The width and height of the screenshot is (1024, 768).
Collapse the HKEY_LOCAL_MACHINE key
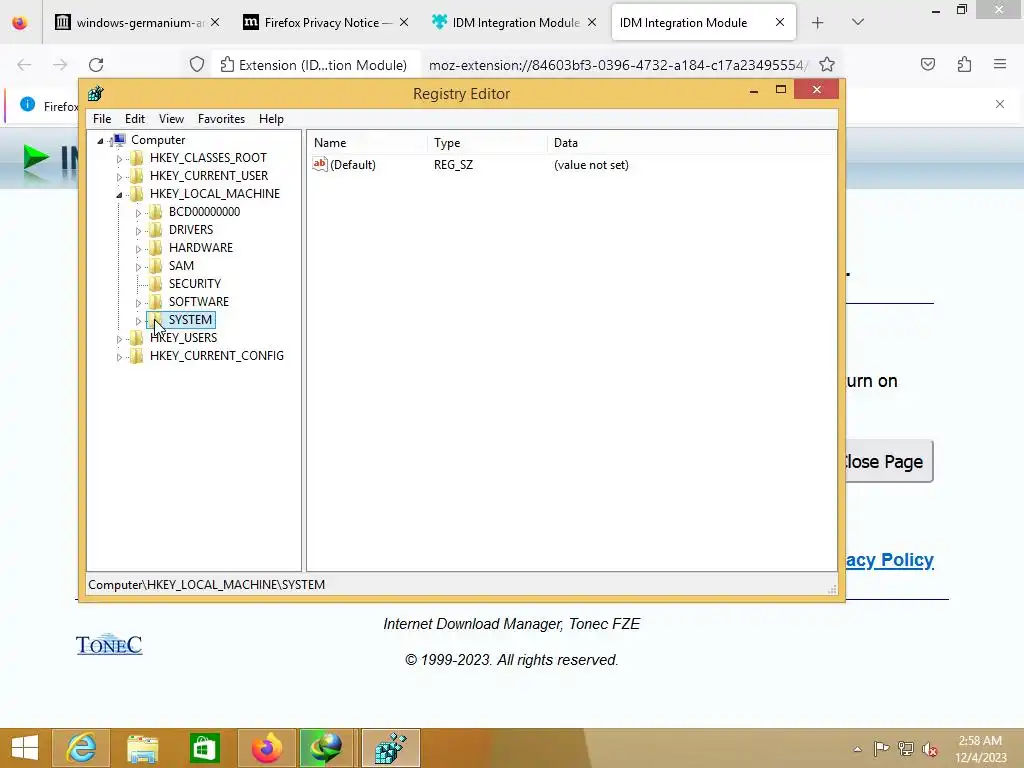coord(119,195)
